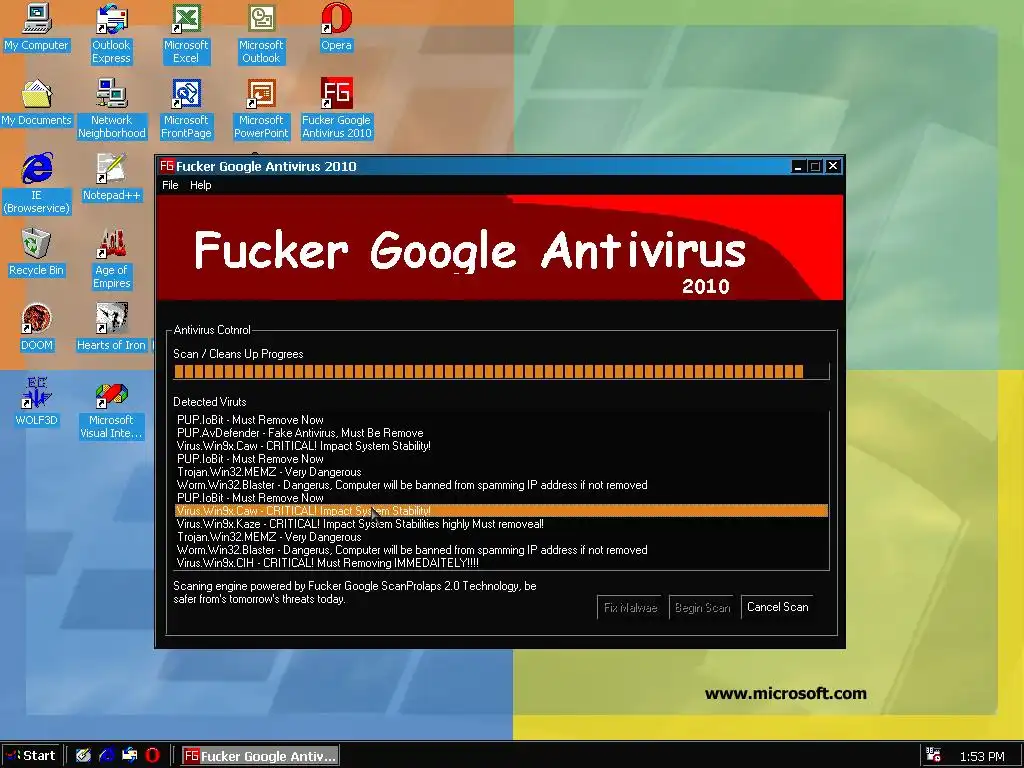Launch Microsoft PowerPoint shortcut

click(x=261, y=109)
